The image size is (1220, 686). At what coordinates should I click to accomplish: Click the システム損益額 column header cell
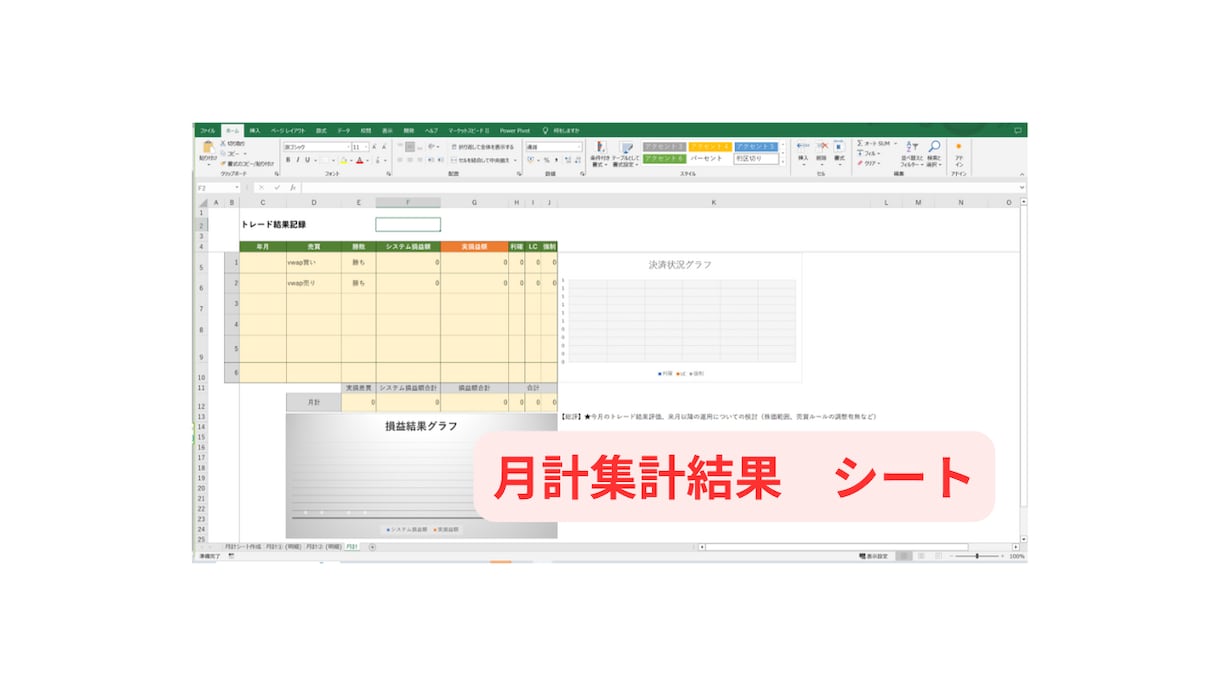point(408,246)
